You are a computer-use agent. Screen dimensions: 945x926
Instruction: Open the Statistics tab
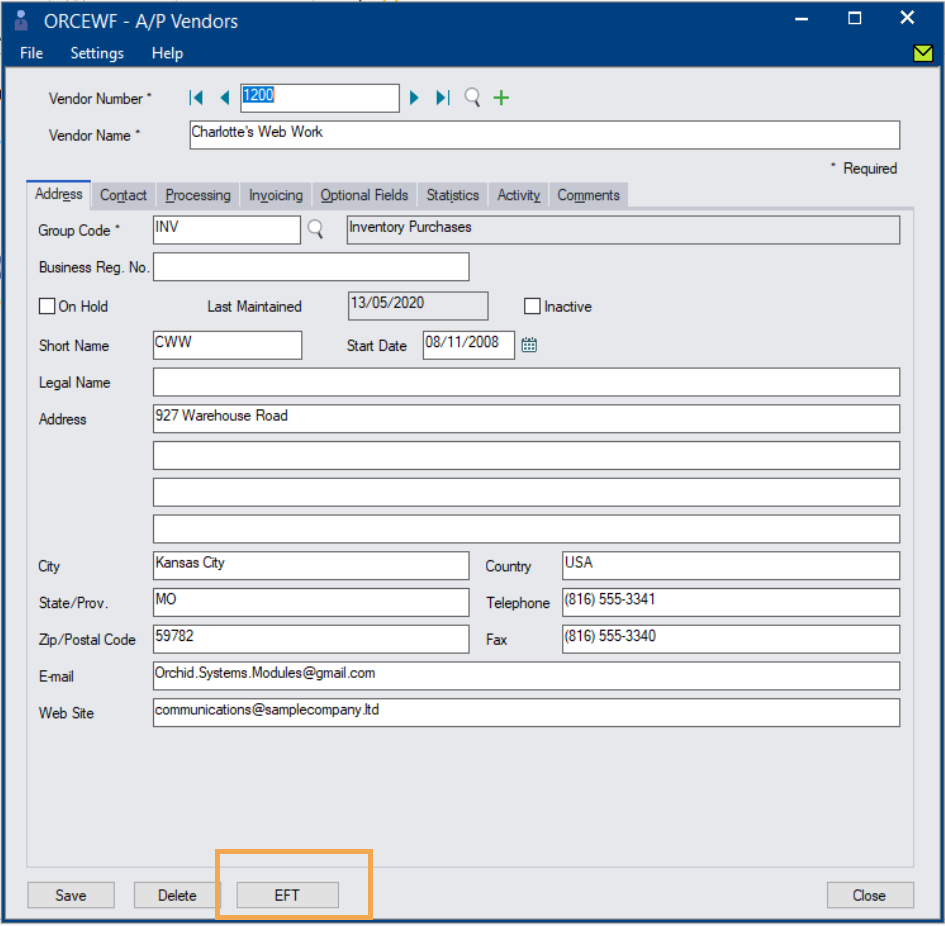point(452,196)
